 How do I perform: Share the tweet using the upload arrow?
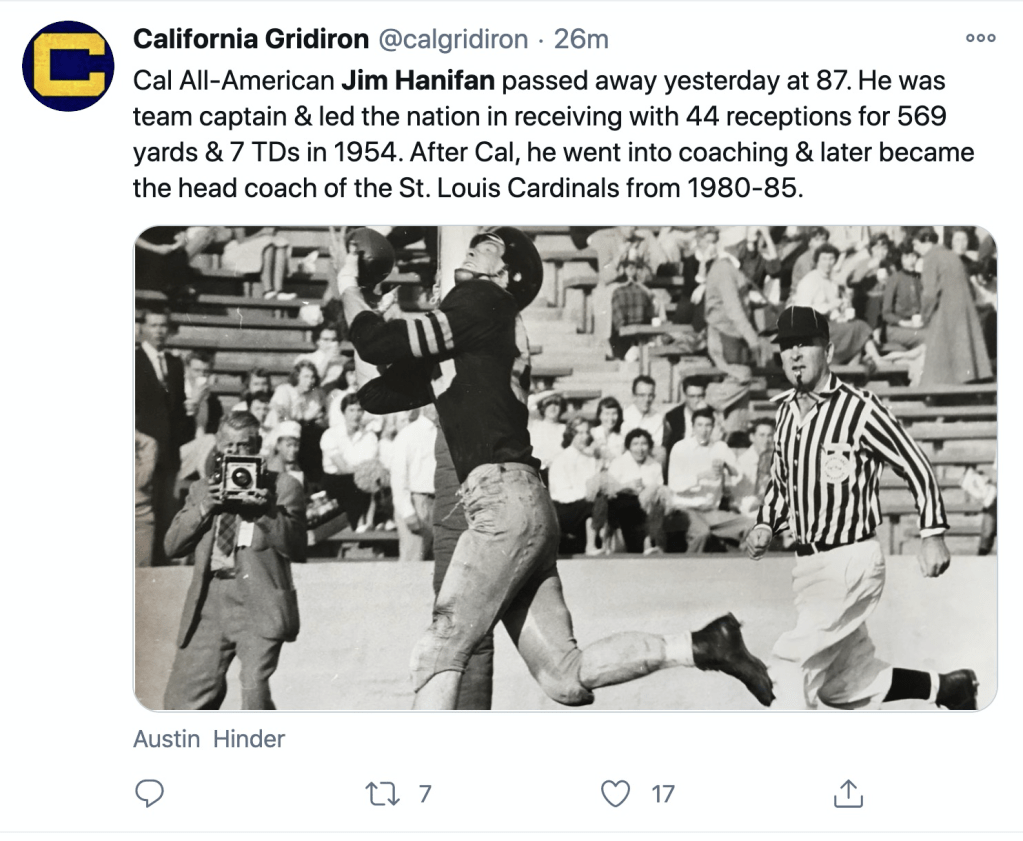[847, 794]
